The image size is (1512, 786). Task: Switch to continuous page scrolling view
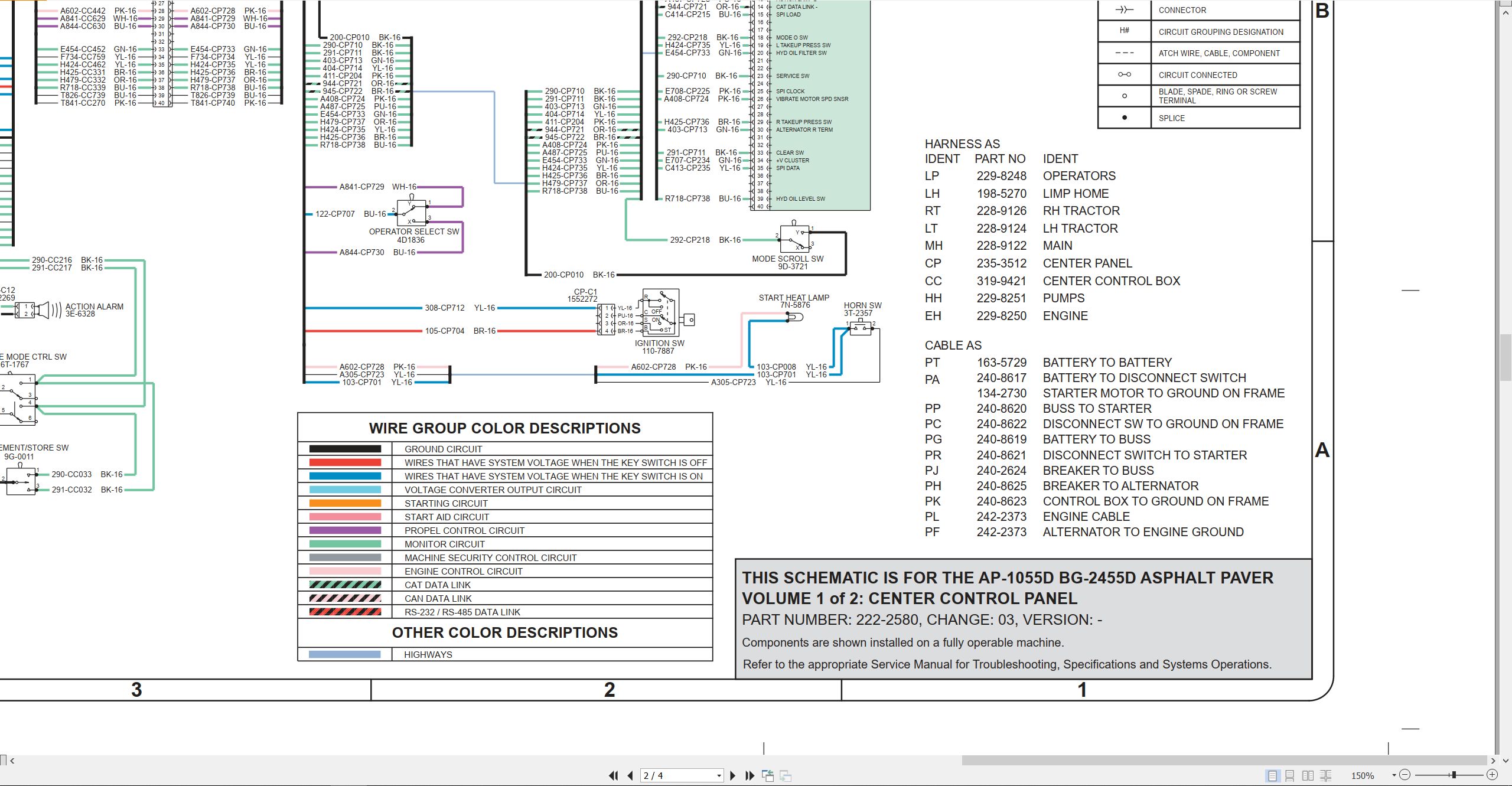(x=1290, y=775)
